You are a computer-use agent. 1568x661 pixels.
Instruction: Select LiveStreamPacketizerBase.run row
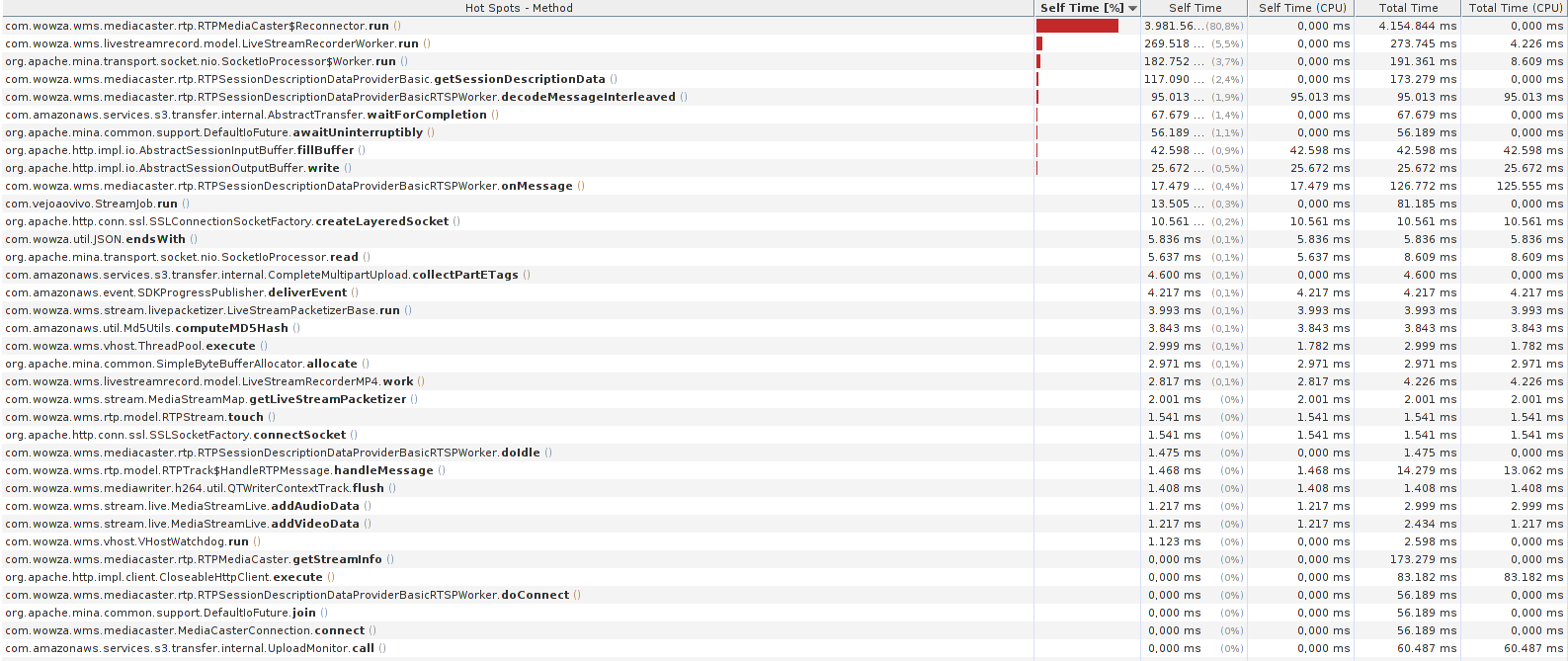(x=784, y=310)
